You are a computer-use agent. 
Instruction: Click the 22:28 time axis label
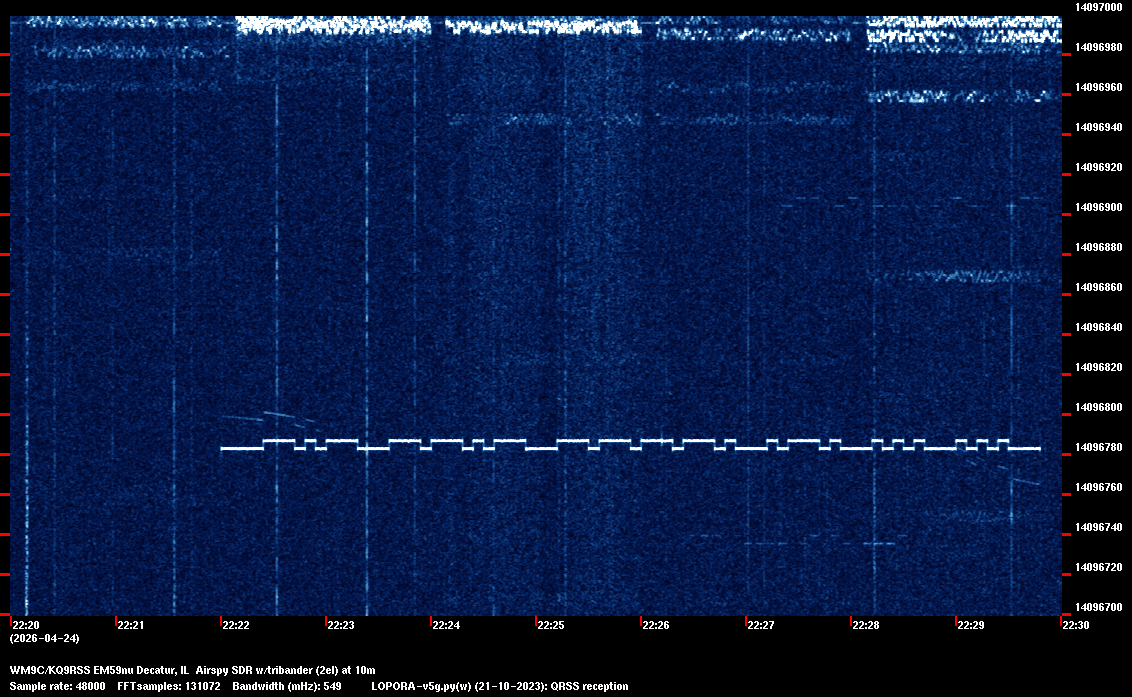865,626
